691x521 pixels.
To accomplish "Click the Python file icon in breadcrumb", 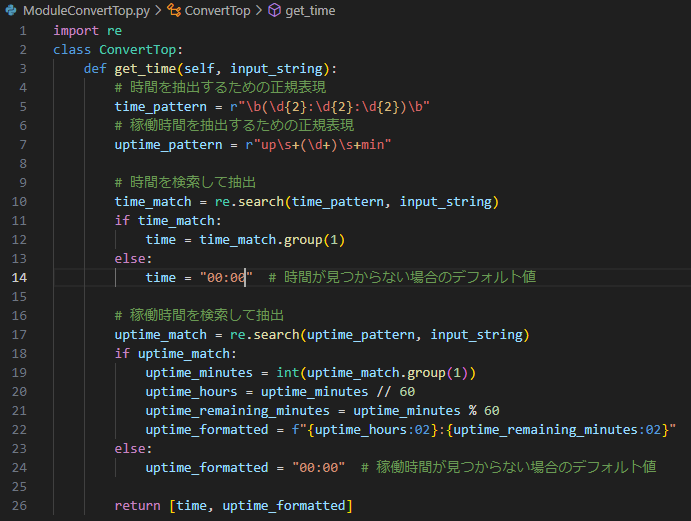I will (x=11, y=10).
